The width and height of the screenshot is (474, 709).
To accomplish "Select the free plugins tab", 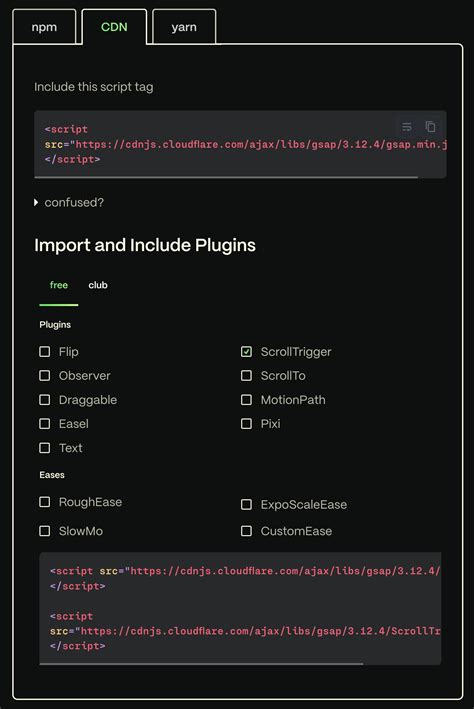I will point(59,285).
